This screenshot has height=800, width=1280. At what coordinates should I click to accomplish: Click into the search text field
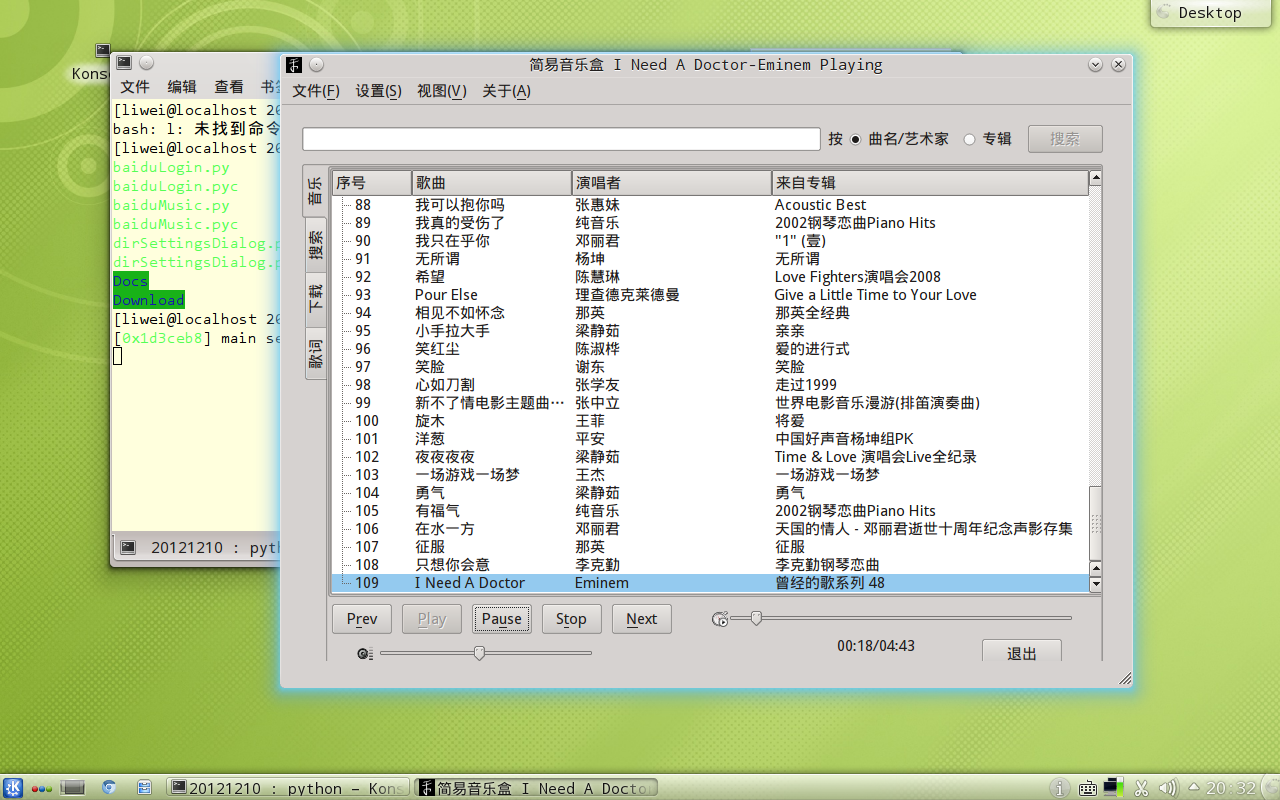tap(562, 139)
